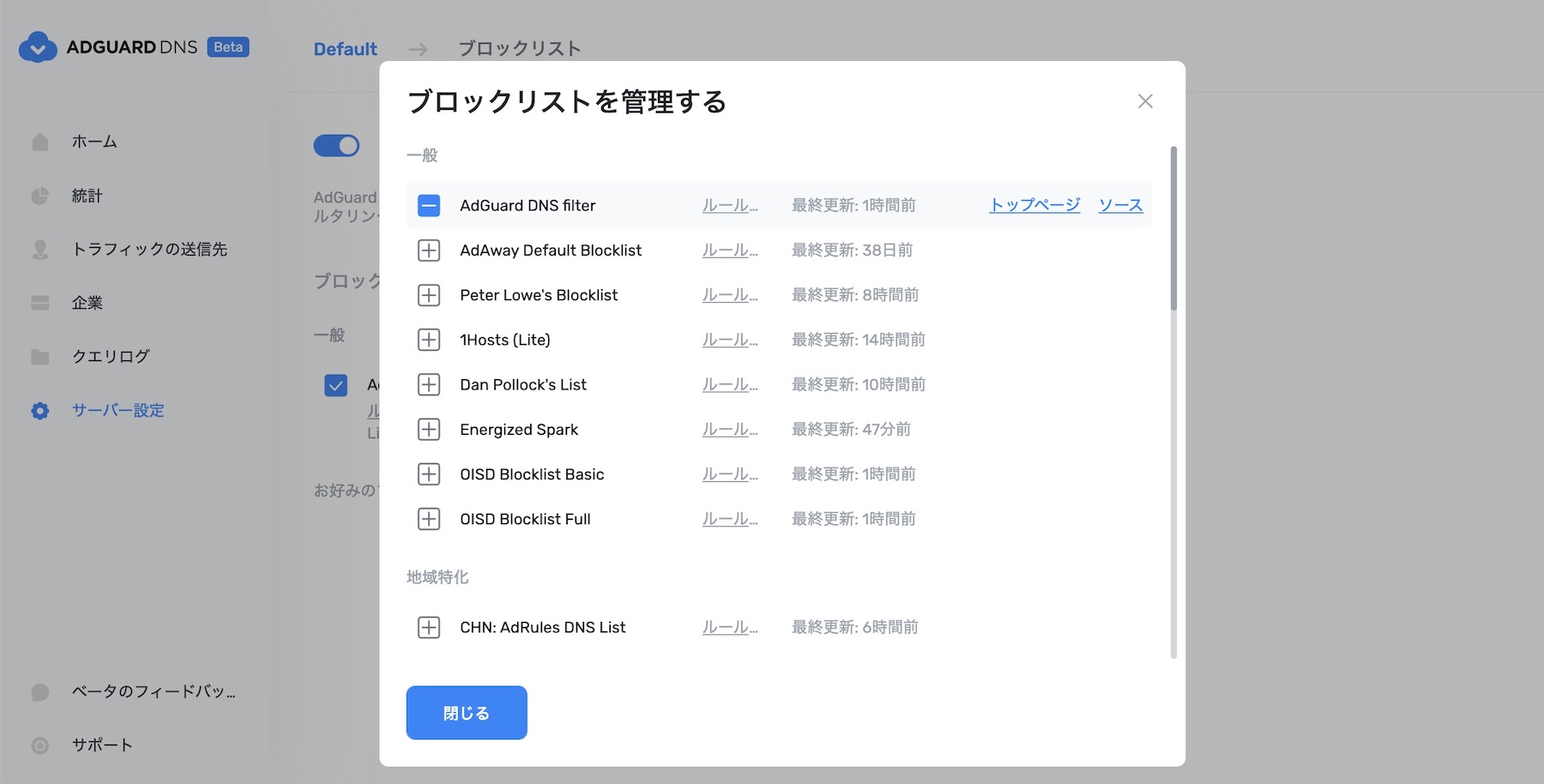This screenshot has height=784, width=1544.
Task: Click the dialog's vertical scrollbar thumb
Action: click(1173, 228)
